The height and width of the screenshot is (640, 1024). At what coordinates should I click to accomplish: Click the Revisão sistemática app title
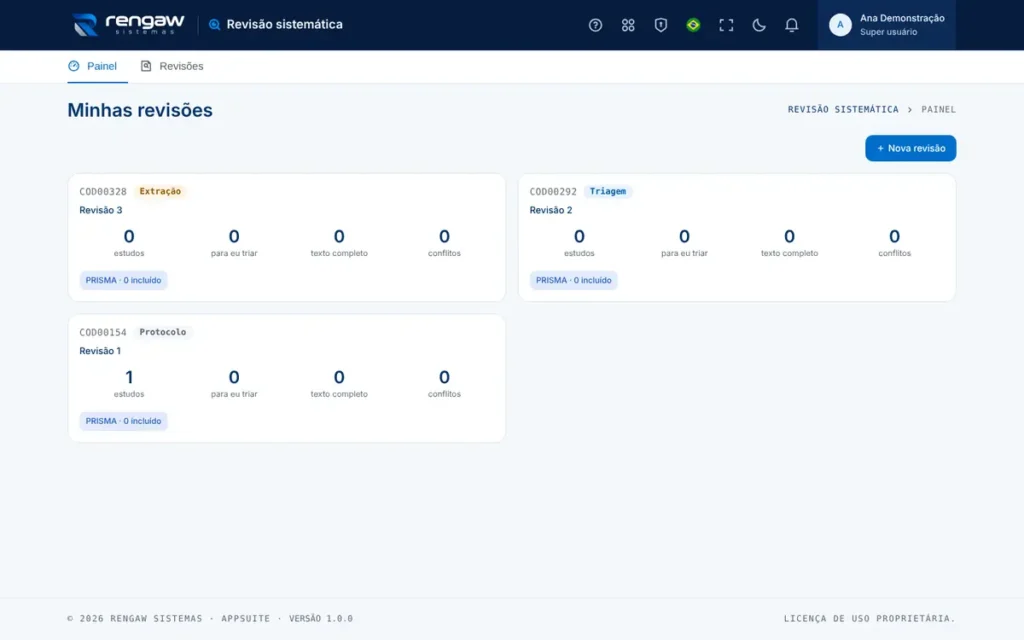(x=284, y=24)
